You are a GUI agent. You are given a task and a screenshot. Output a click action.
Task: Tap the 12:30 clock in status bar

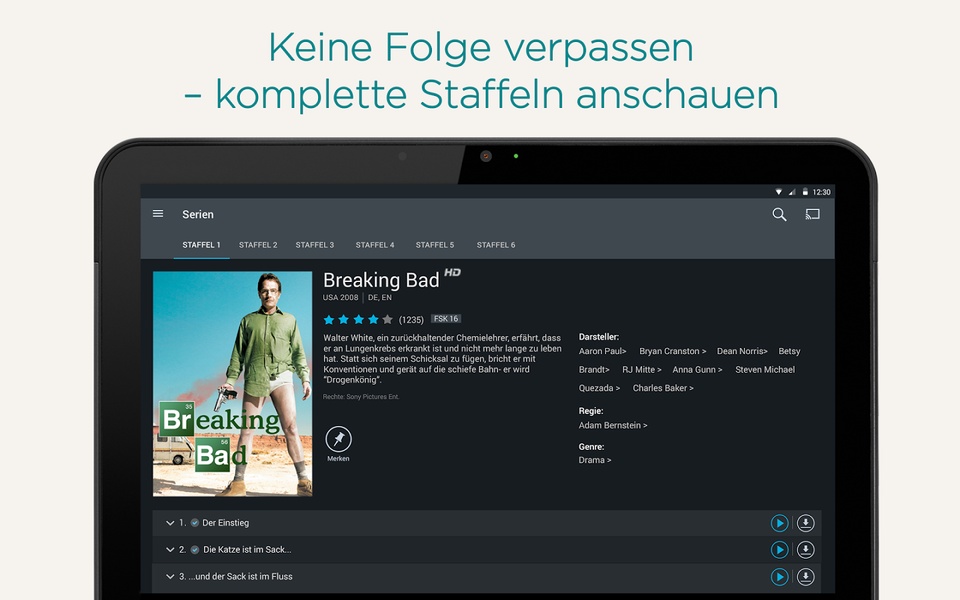[822, 192]
